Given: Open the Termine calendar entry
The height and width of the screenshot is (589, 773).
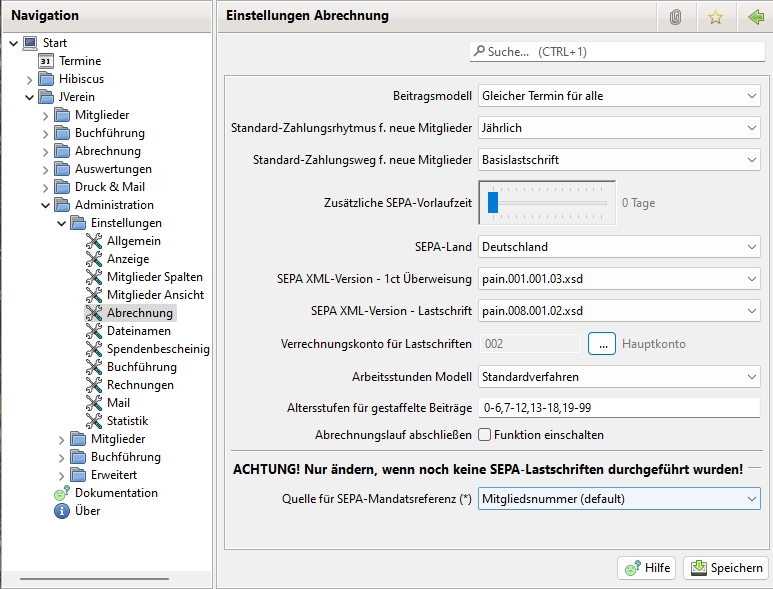Looking at the screenshot, I should (79, 61).
